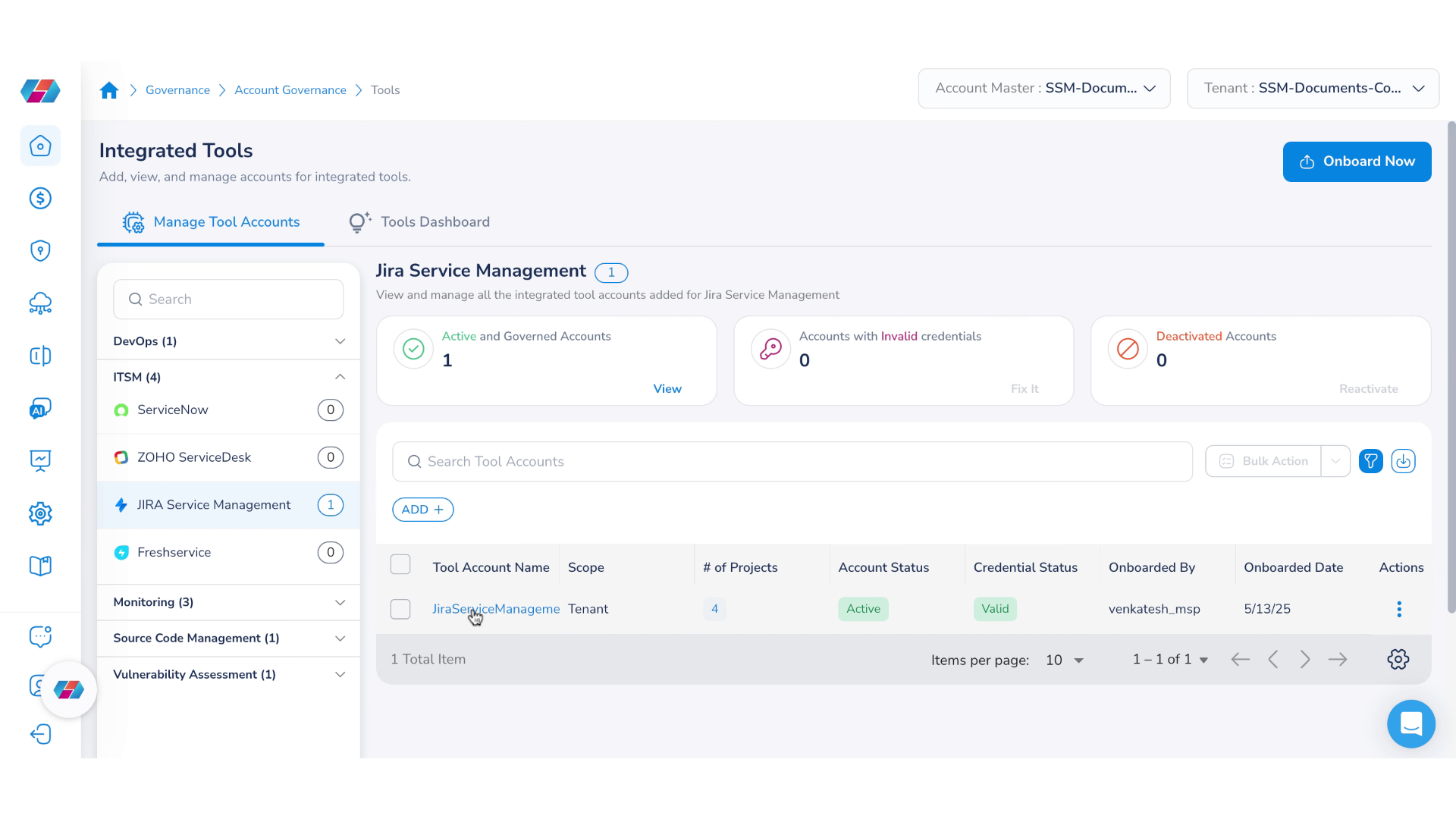Image resolution: width=1456 pixels, height=819 pixels.
Task: Select JIRA Service Management in tool list
Action: point(228,505)
